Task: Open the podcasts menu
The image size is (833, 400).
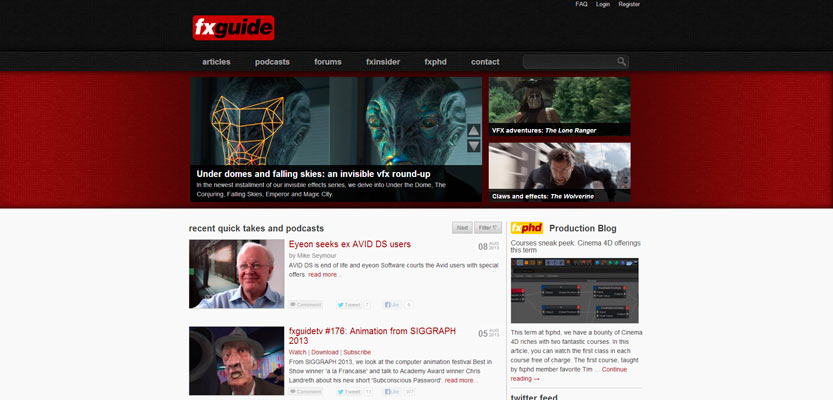Action: pyautogui.click(x=272, y=62)
